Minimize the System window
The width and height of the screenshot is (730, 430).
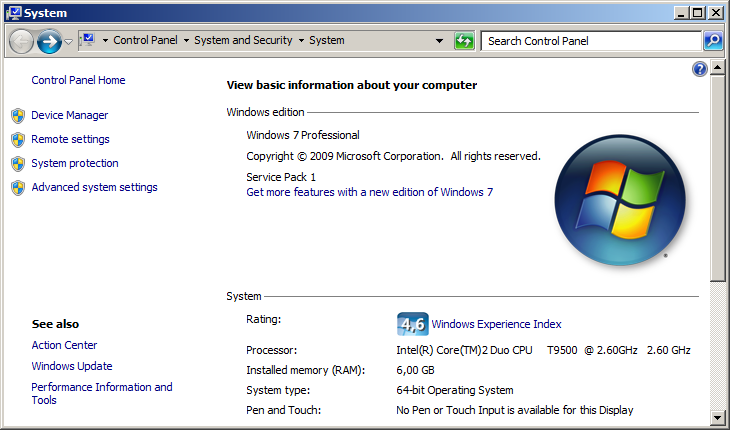[x=681, y=13]
